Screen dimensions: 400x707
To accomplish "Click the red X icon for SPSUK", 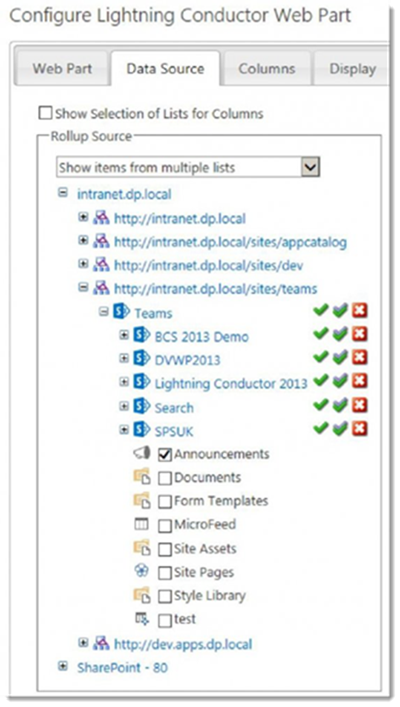I will coord(360,428).
